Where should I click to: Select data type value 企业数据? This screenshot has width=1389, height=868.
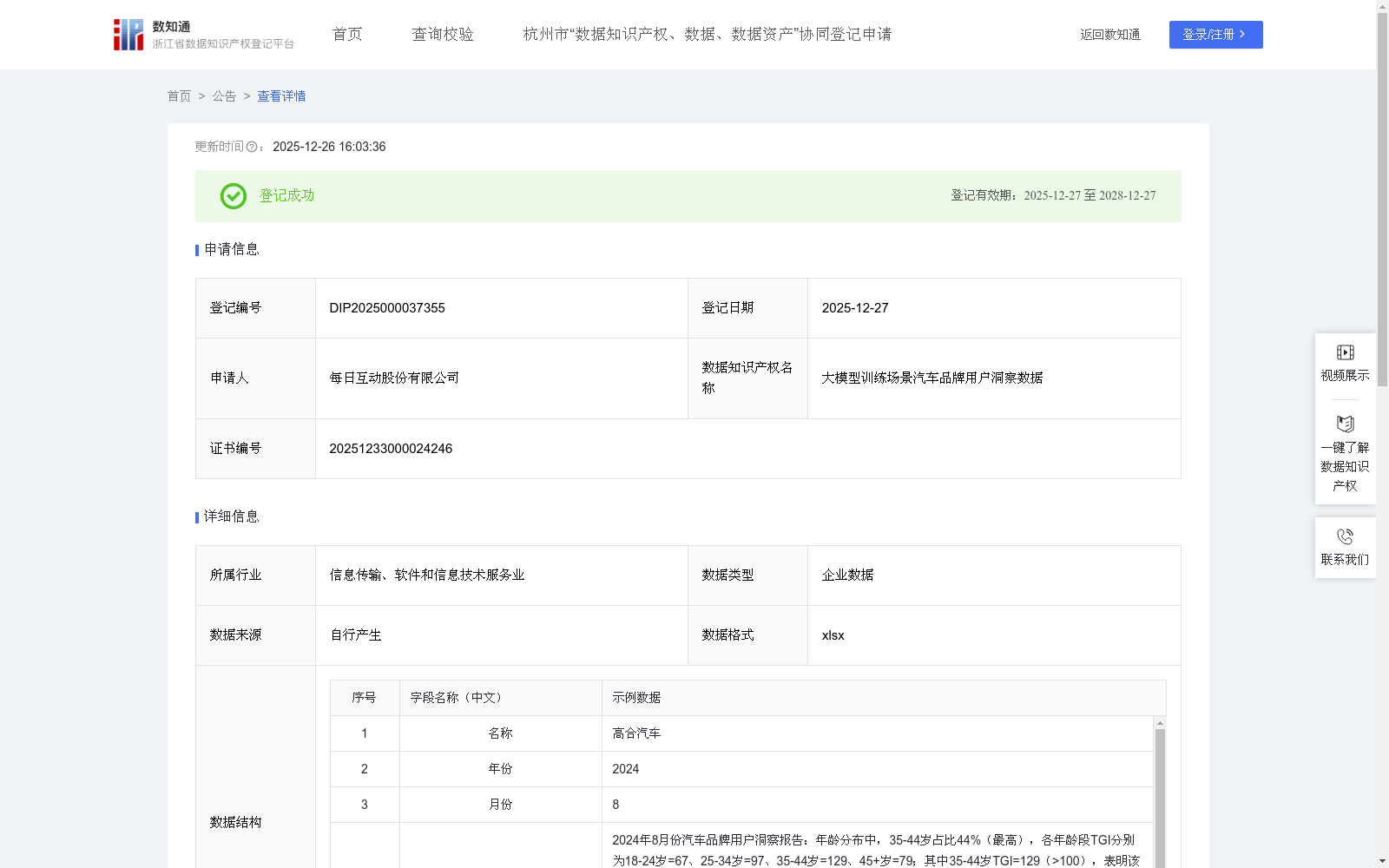[848, 575]
